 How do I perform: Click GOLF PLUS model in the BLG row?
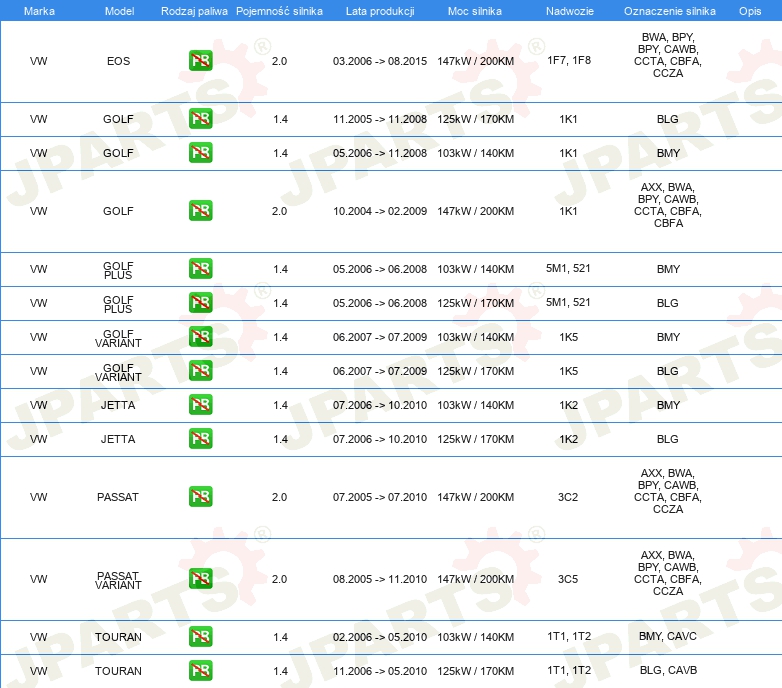[x=118, y=304]
